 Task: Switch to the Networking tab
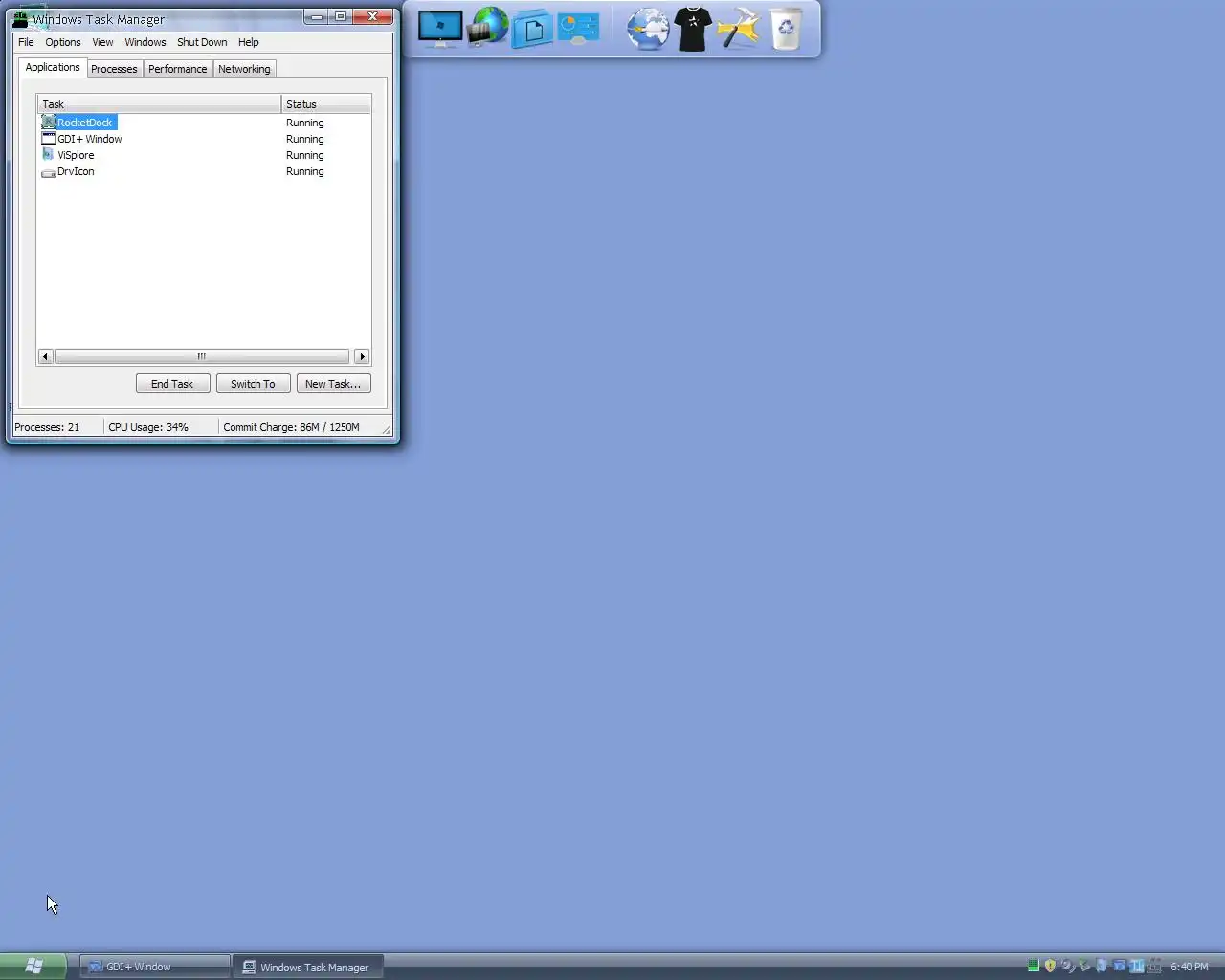(x=244, y=69)
